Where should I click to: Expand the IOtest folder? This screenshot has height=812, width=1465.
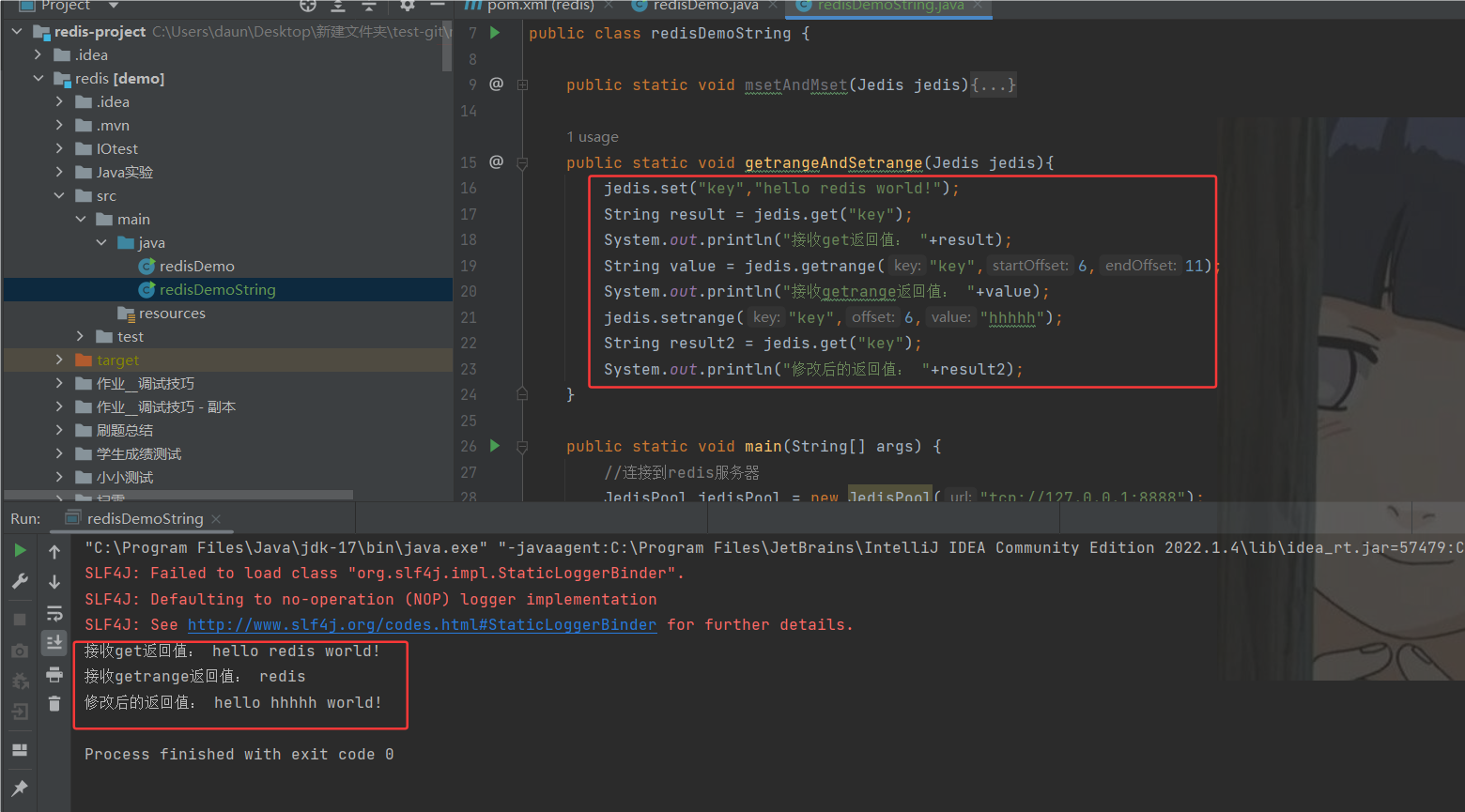point(59,148)
